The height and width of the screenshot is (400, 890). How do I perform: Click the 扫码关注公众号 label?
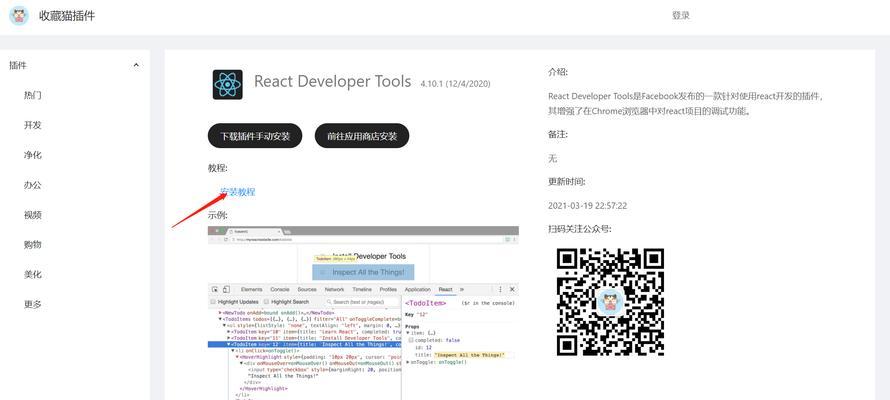[x=580, y=229]
